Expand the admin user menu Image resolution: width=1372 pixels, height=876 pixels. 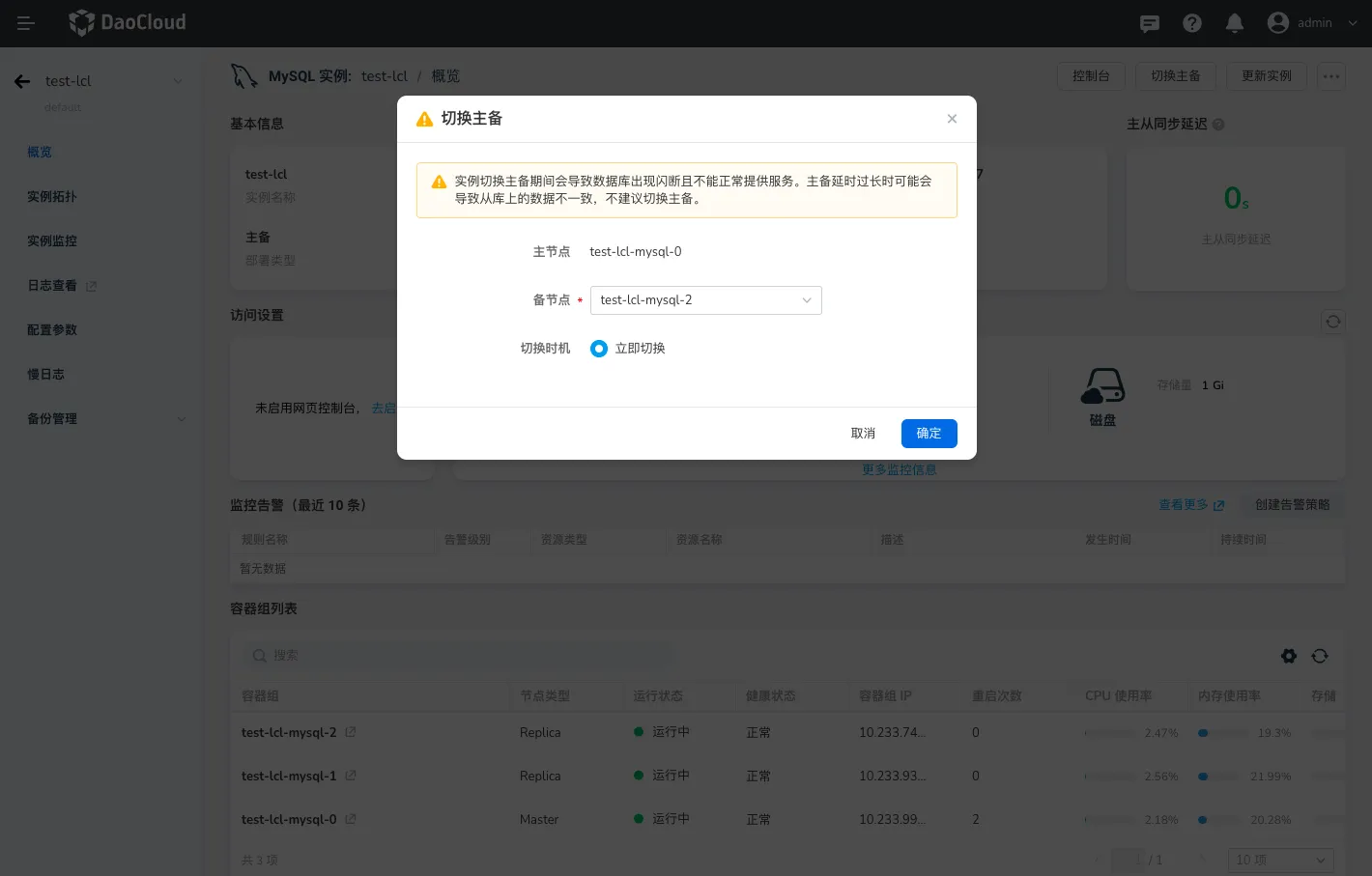[x=1314, y=23]
